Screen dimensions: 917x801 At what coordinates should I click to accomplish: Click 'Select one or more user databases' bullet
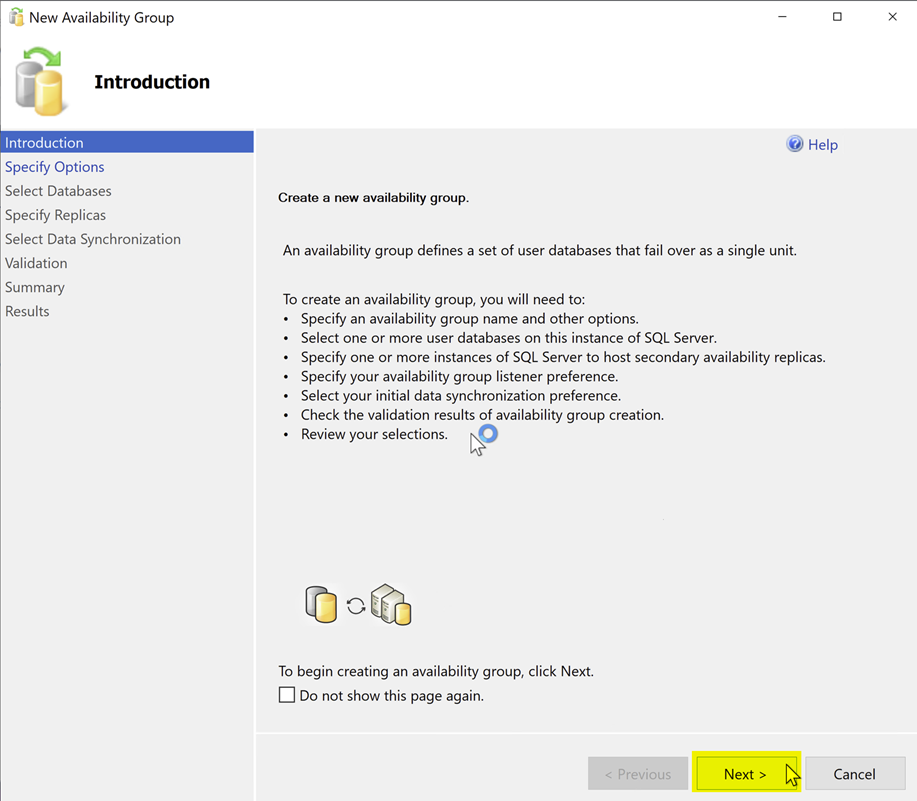(509, 337)
